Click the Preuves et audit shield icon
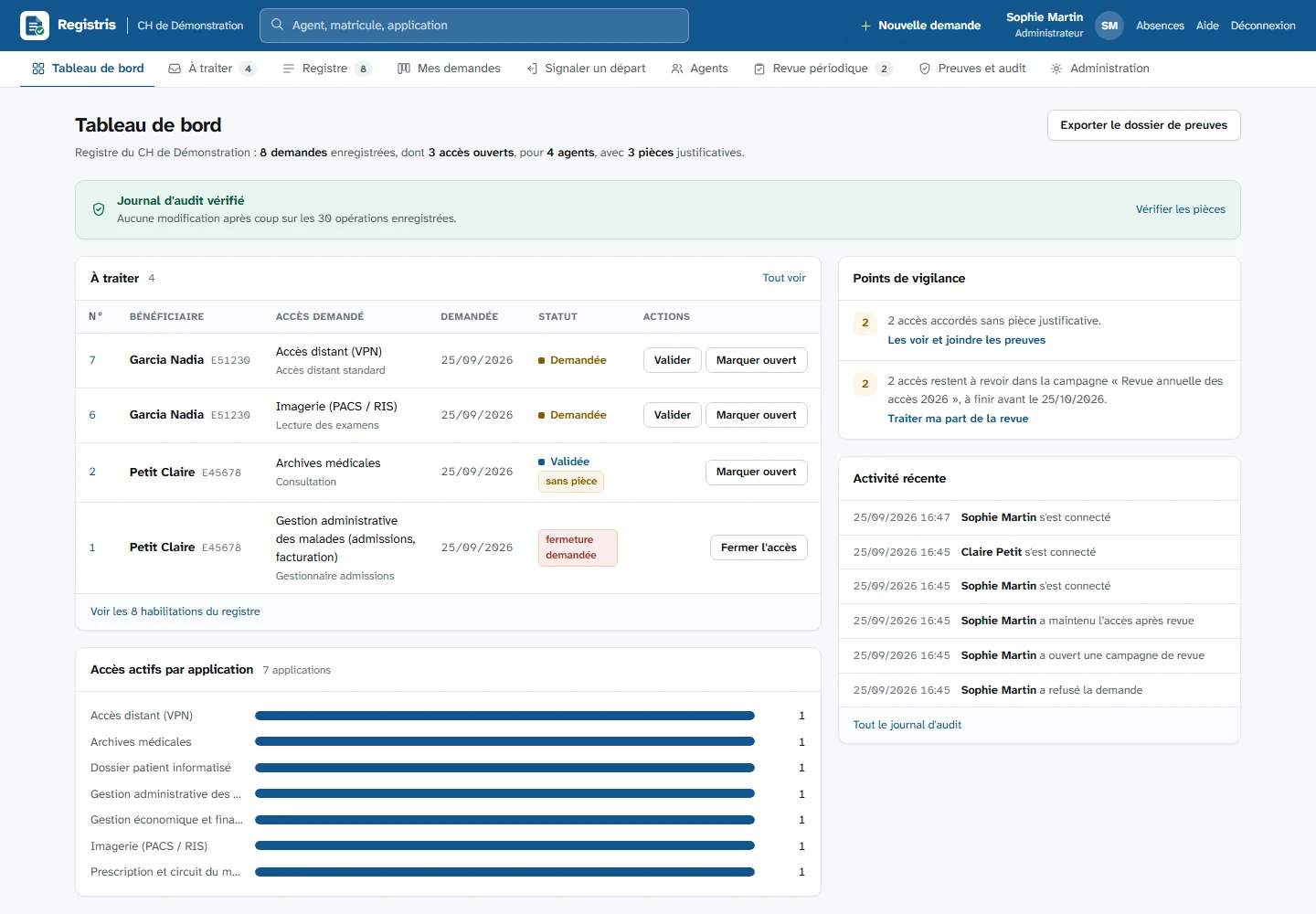 [925, 69]
